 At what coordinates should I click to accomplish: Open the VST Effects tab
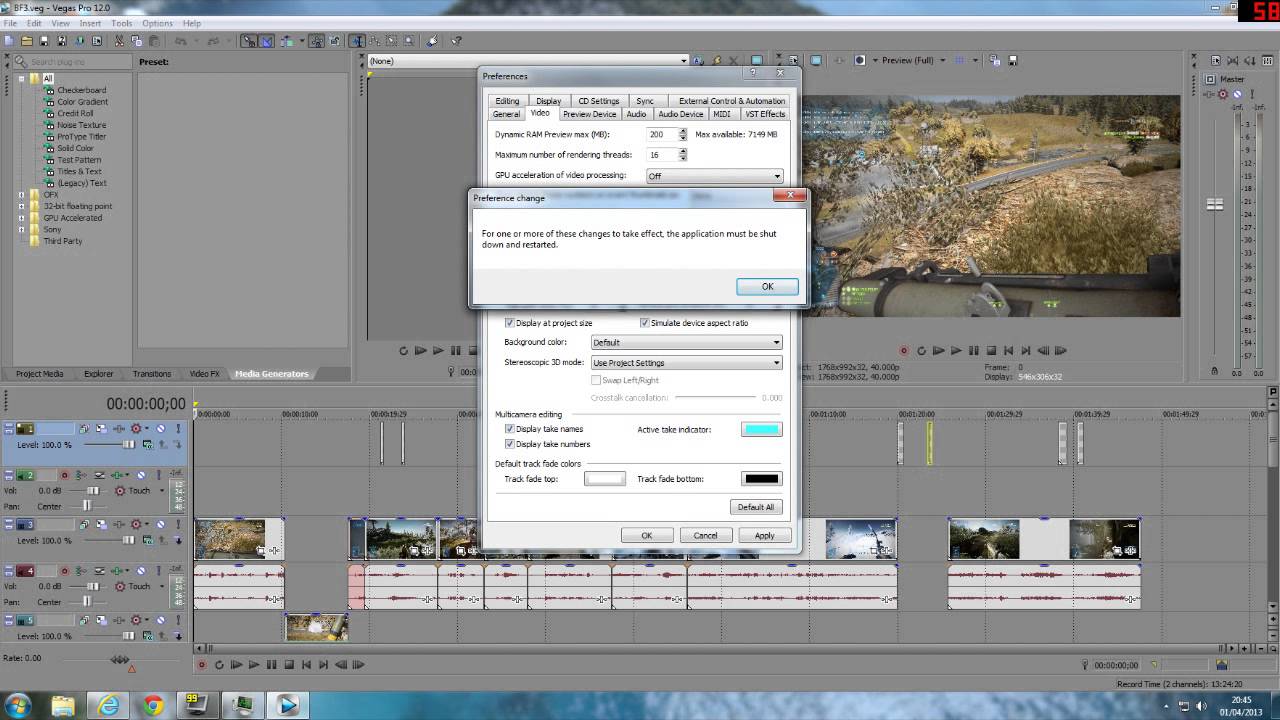(765, 114)
